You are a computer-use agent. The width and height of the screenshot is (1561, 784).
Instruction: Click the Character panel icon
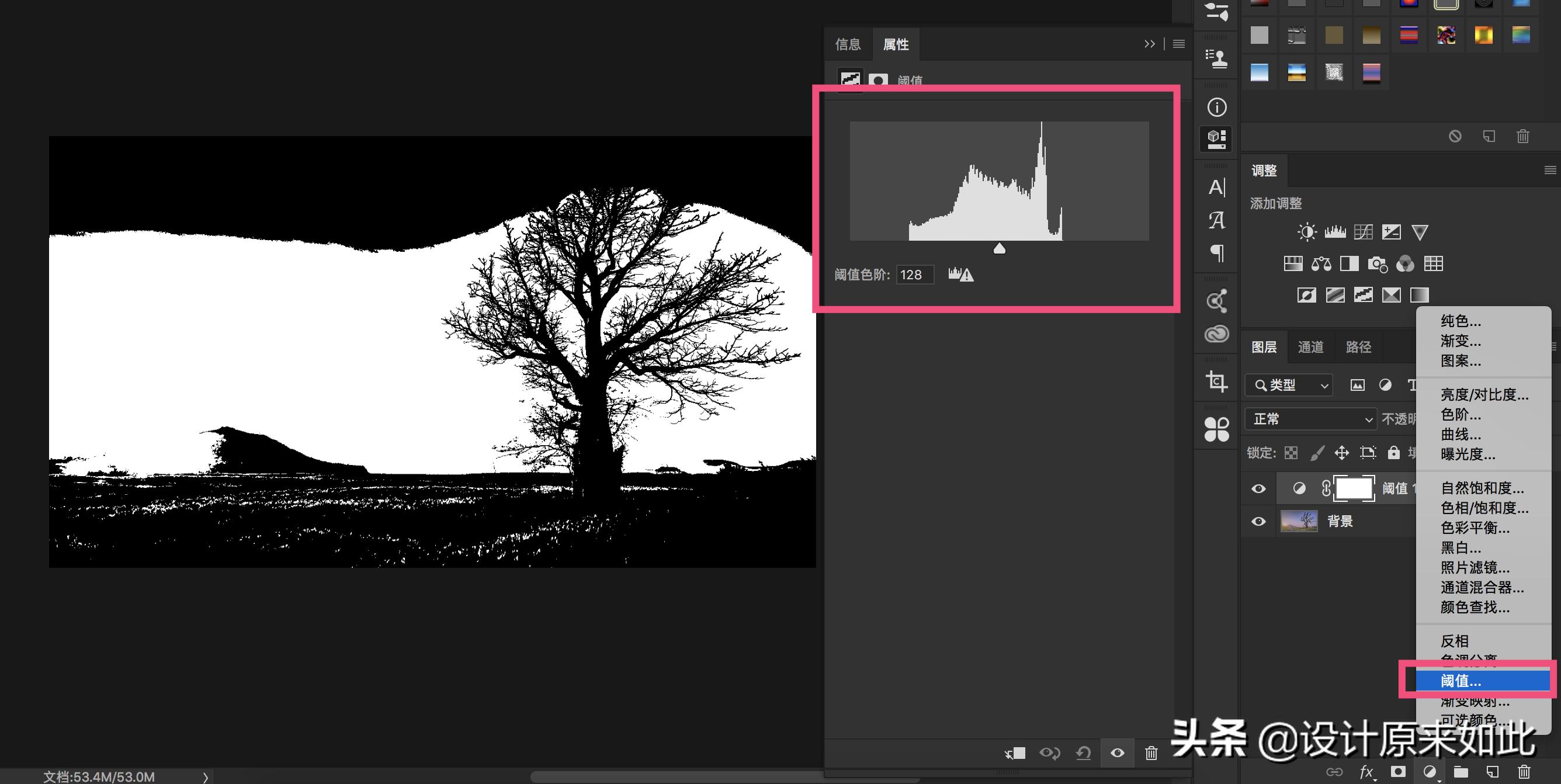pyautogui.click(x=1216, y=187)
